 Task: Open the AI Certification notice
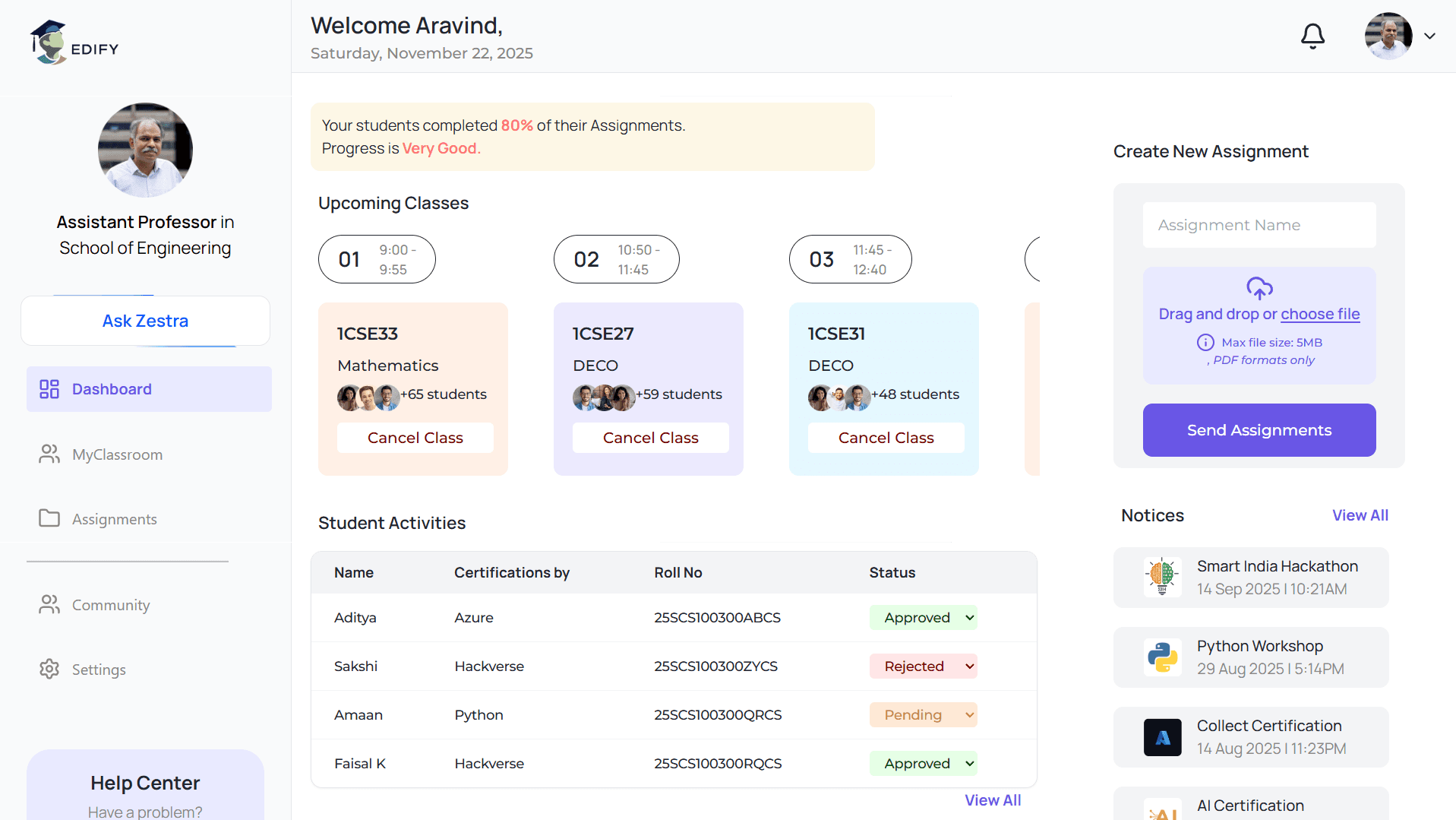pos(1251,804)
